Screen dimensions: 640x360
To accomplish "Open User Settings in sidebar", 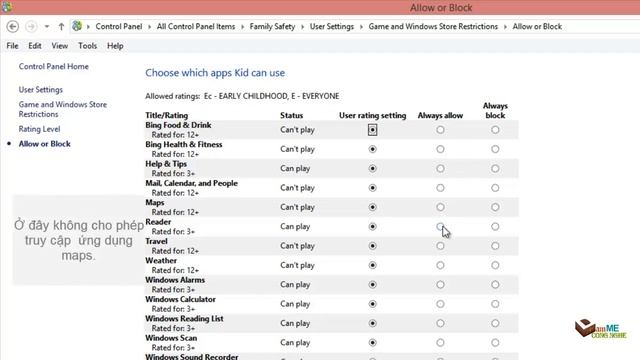I will coord(41,89).
